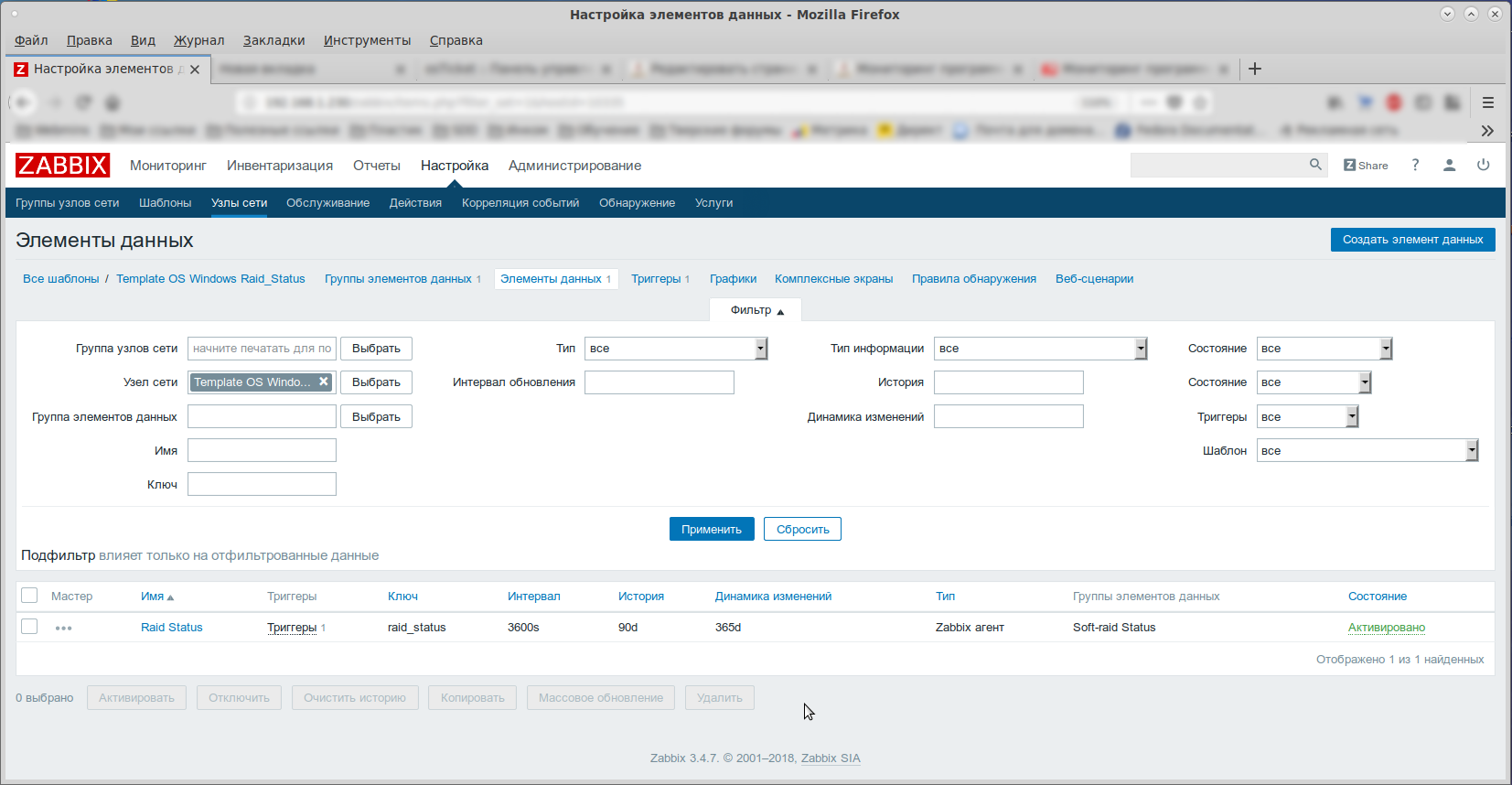
Task: Go to Корреляция событий submenu
Action: tap(520, 203)
